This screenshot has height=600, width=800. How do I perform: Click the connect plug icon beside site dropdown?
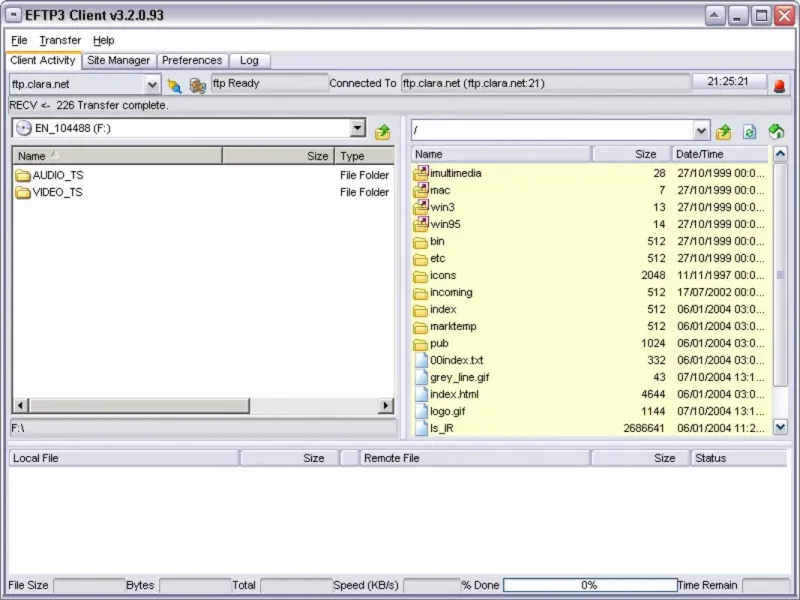pos(174,85)
